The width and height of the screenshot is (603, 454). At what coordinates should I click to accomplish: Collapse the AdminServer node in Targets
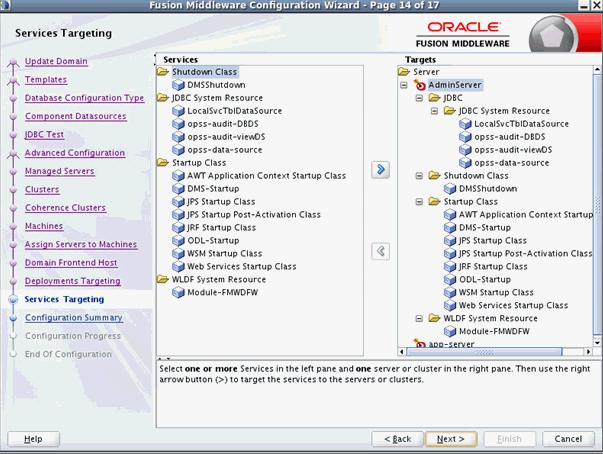click(x=404, y=85)
